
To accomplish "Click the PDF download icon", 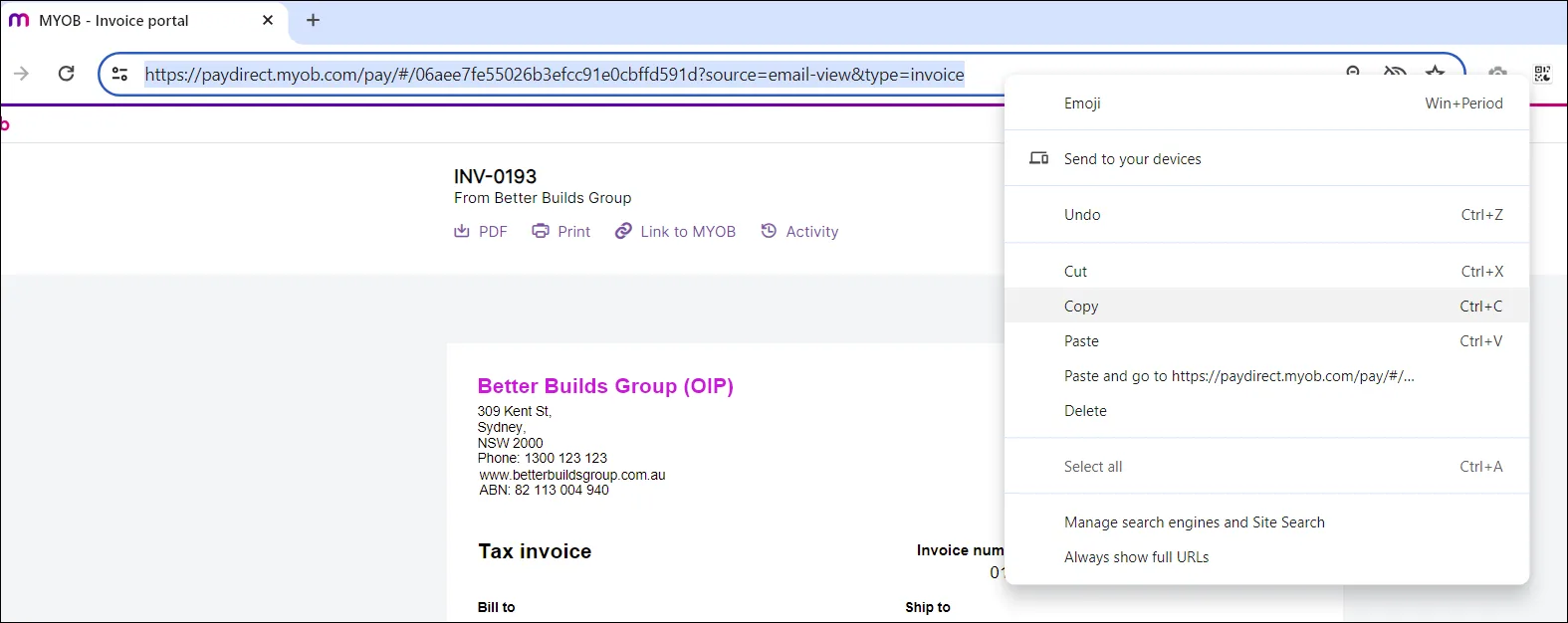I will (x=462, y=231).
